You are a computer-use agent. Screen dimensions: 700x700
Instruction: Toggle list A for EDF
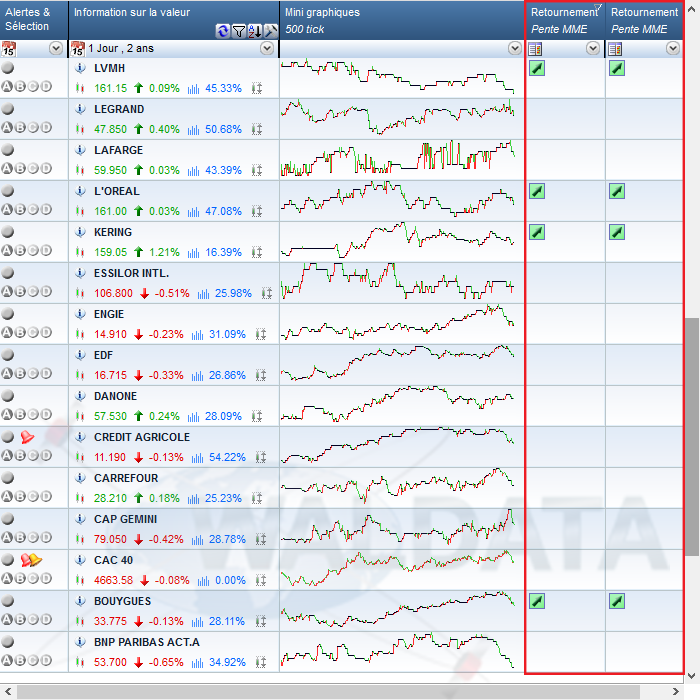(7, 373)
